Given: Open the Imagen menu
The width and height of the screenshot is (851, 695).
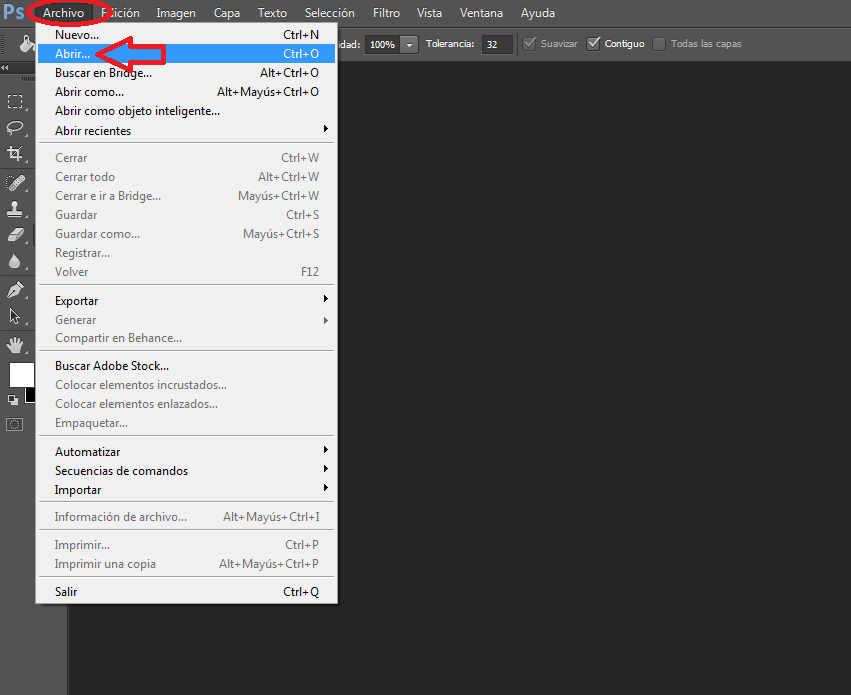Looking at the screenshot, I should click(176, 12).
